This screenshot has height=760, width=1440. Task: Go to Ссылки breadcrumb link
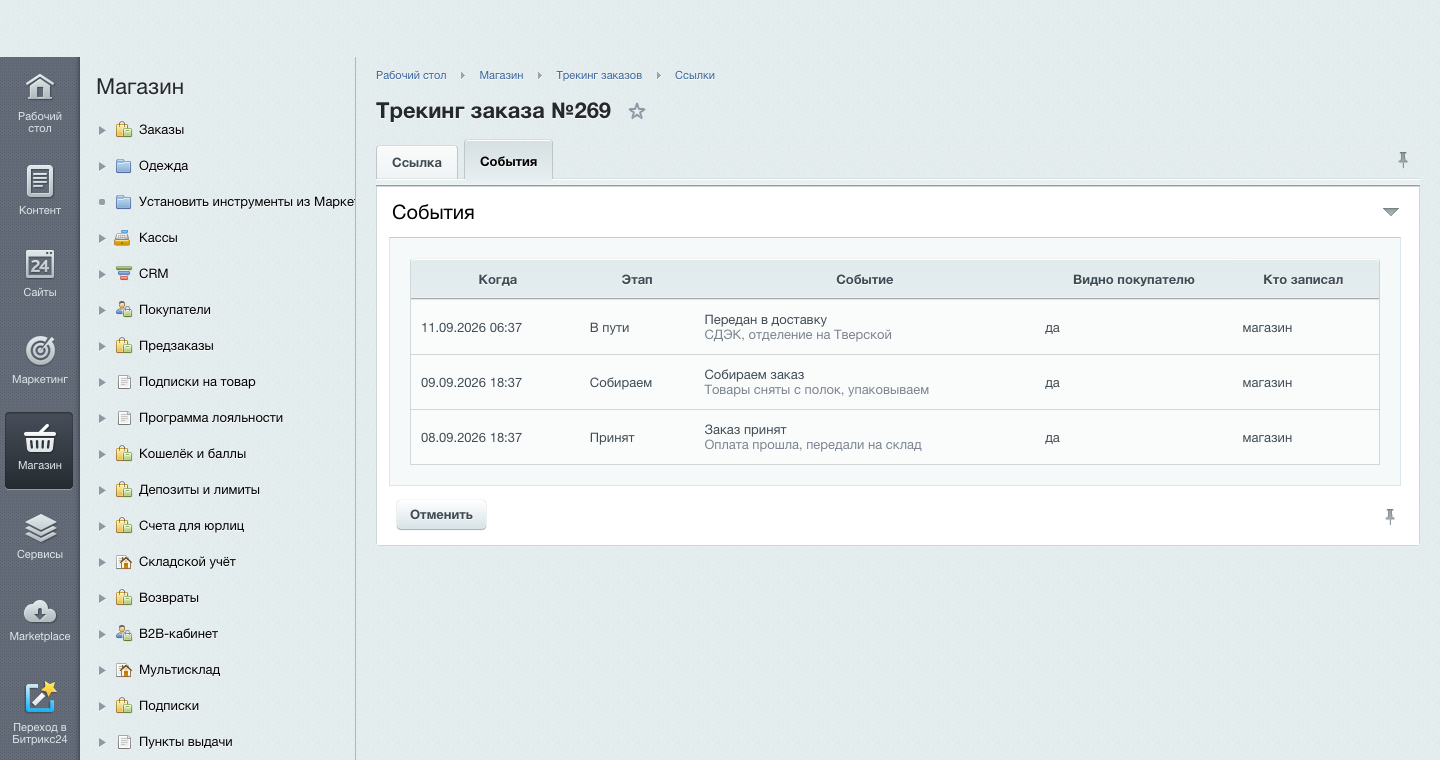click(x=695, y=75)
